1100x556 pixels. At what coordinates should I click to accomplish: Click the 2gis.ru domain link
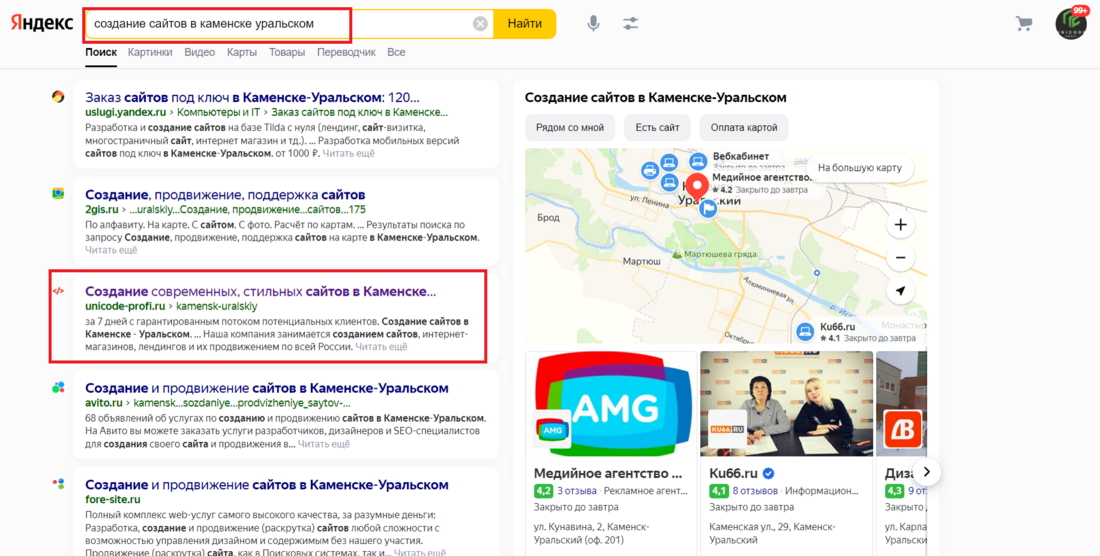pyautogui.click(x=102, y=209)
